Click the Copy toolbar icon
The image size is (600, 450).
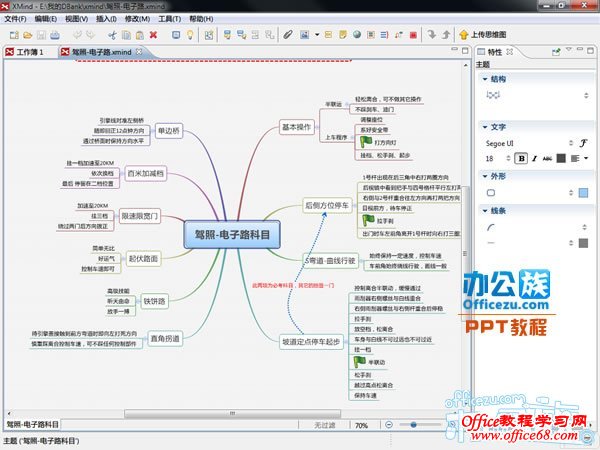click(x=126, y=35)
